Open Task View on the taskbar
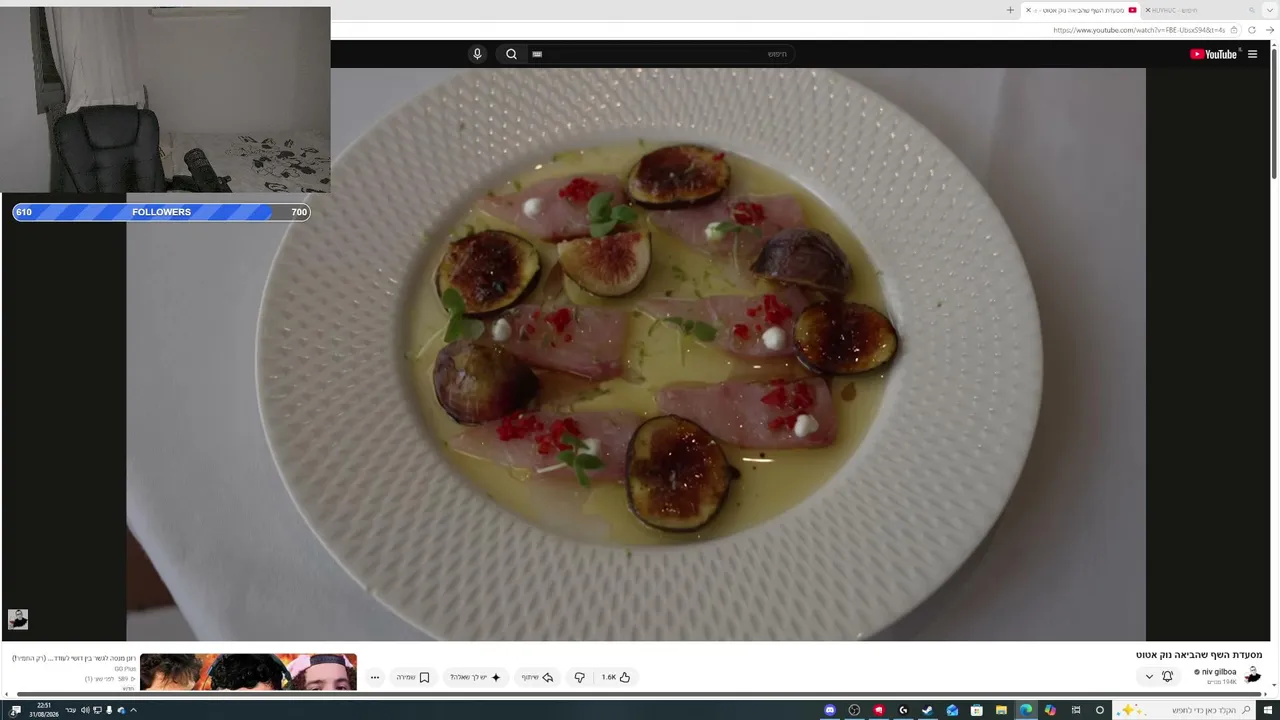 tap(1076, 710)
